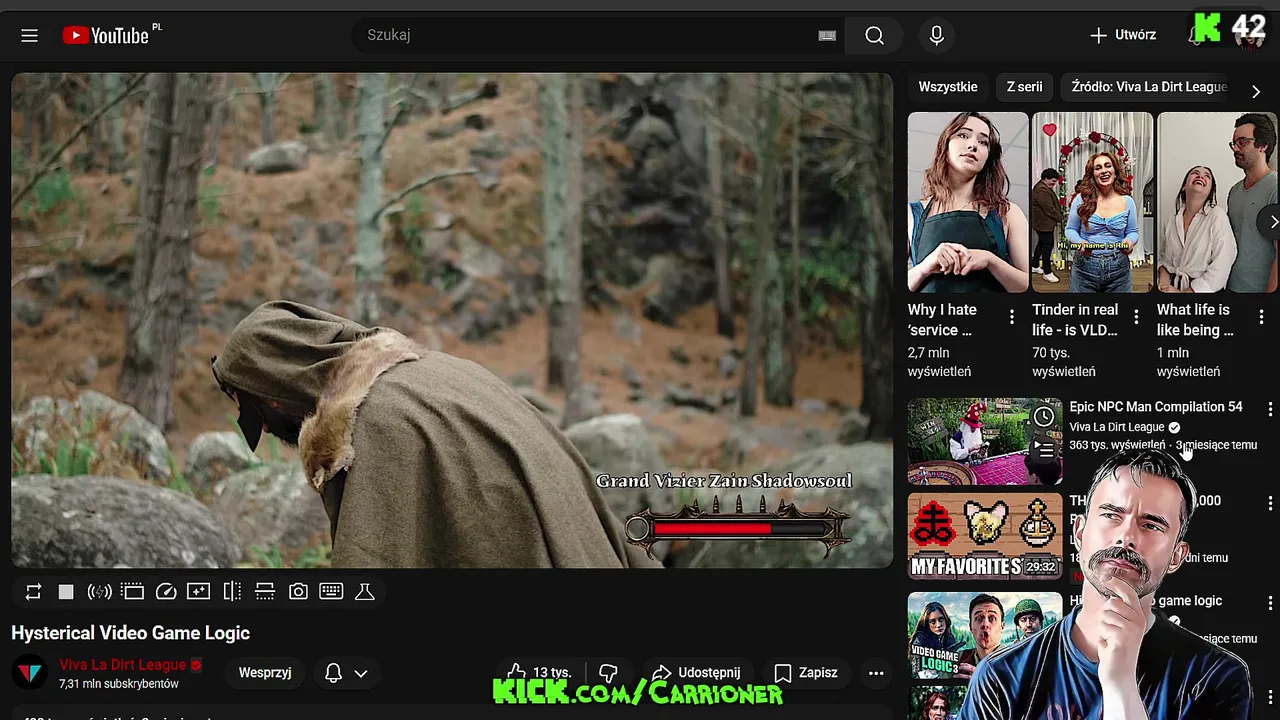Viewport: 1280px width, 720px height.
Task: Open the Viva La Dirt League channel avatar
Action: [30, 673]
